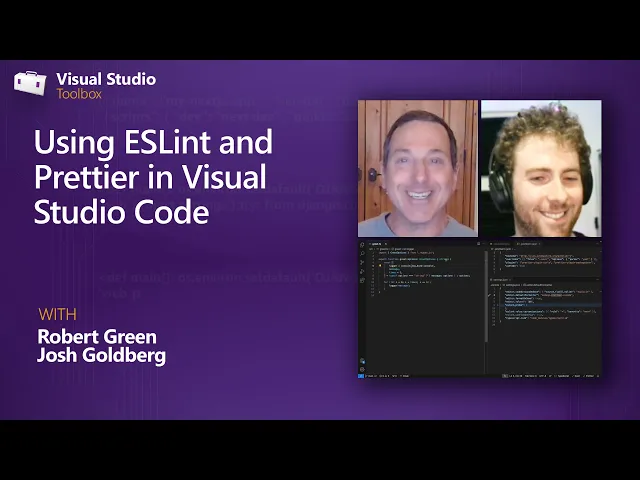The width and height of the screenshot is (640, 480).
Task: Click the "Visual Studio" heading text
Action: (x=106, y=79)
